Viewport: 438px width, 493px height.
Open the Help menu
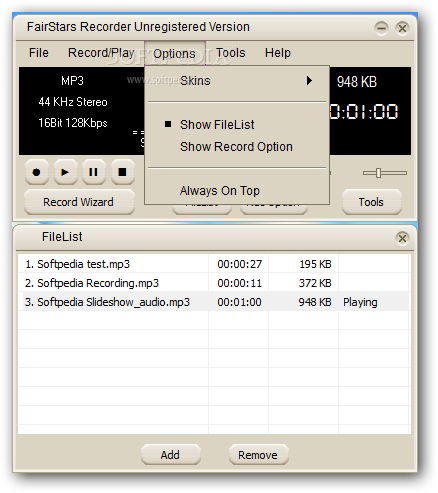point(278,53)
